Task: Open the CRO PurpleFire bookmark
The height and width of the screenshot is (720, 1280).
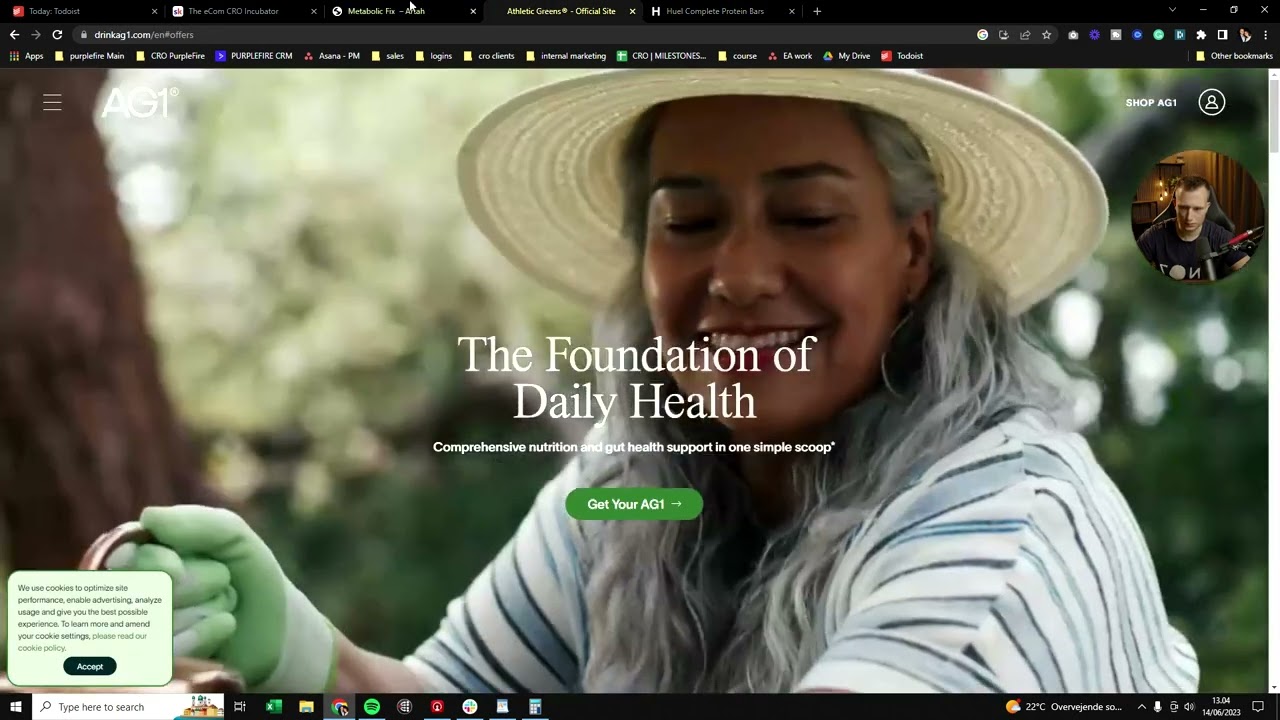Action: click(x=170, y=56)
